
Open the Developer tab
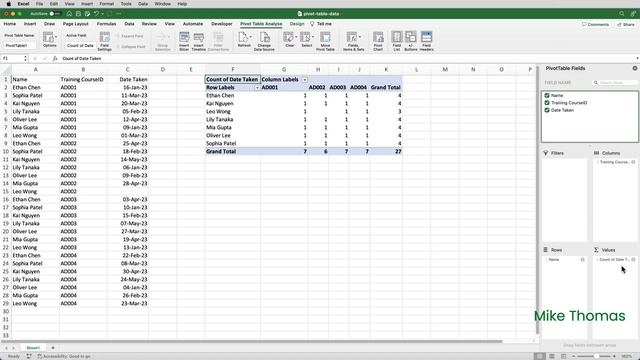coord(222,24)
